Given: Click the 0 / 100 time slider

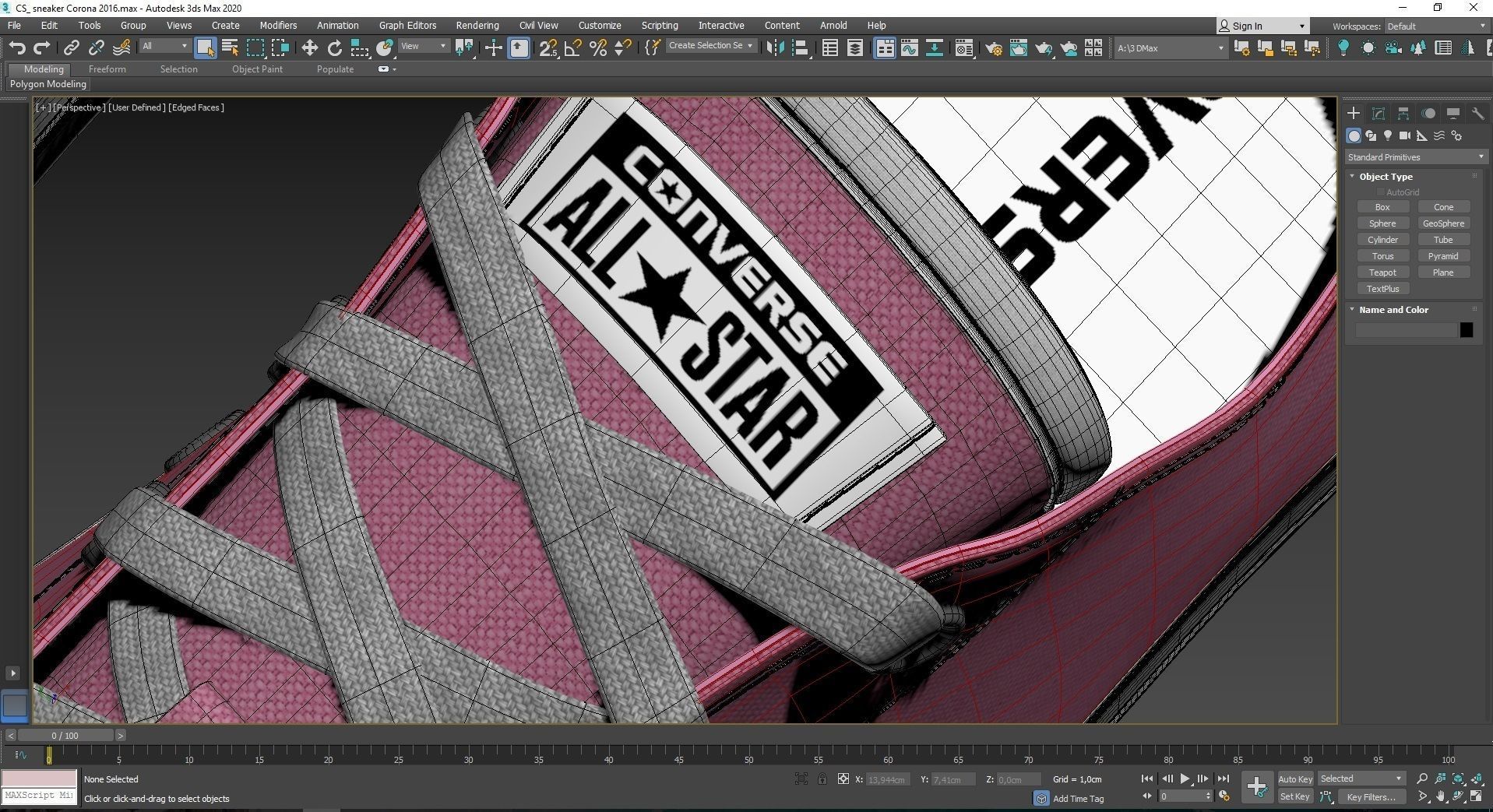Looking at the screenshot, I should (x=65, y=735).
